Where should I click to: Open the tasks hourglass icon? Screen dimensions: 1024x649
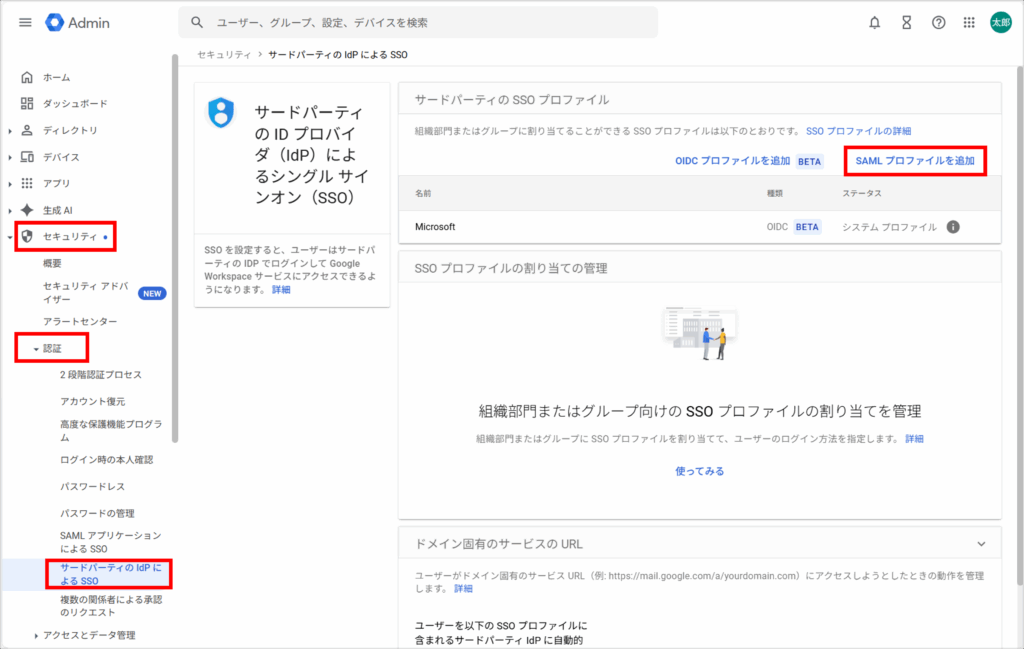[907, 22]
